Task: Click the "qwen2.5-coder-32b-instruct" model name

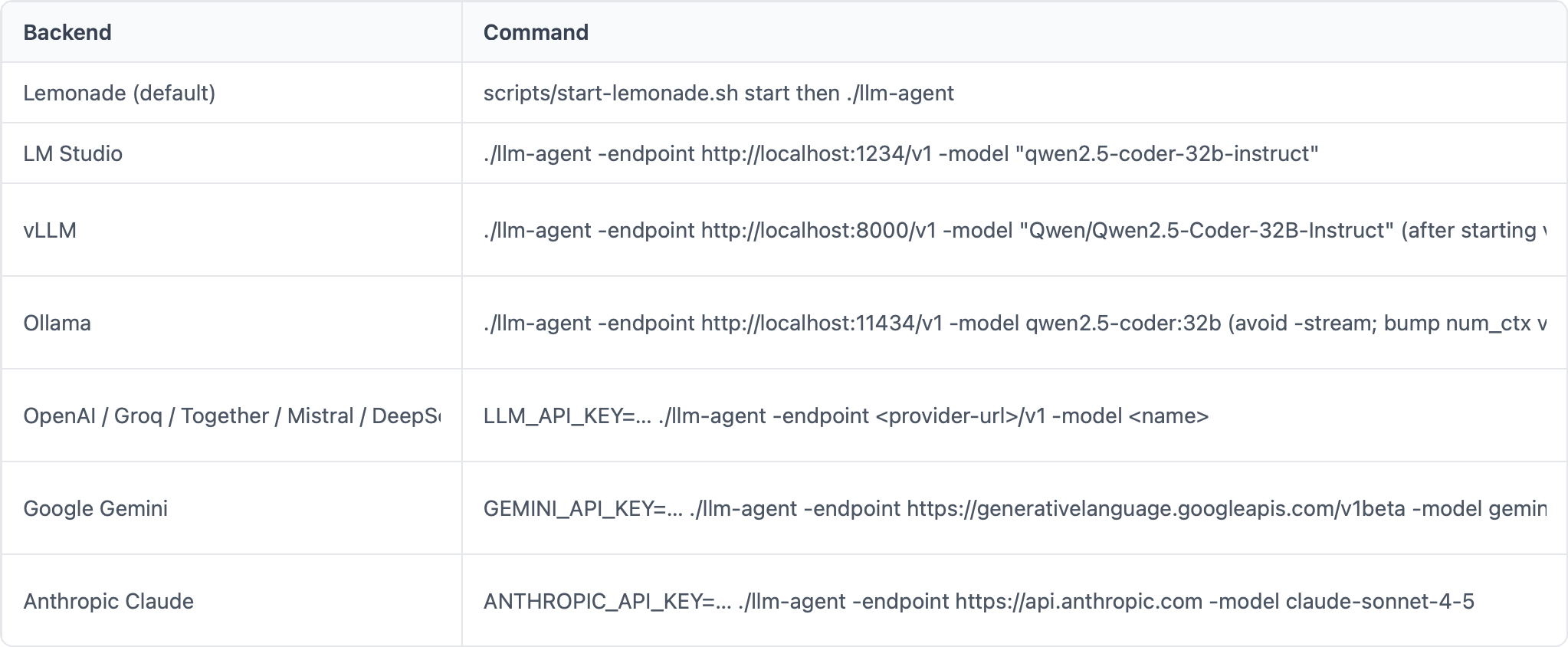Action: click(x=1167, y=153)
